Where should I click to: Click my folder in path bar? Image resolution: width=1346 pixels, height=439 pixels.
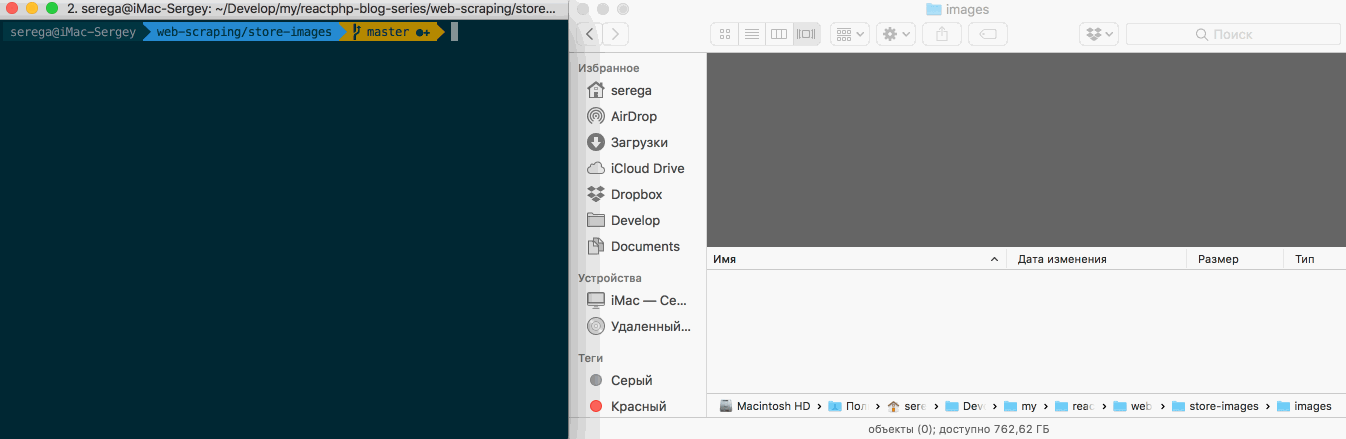1020,406
